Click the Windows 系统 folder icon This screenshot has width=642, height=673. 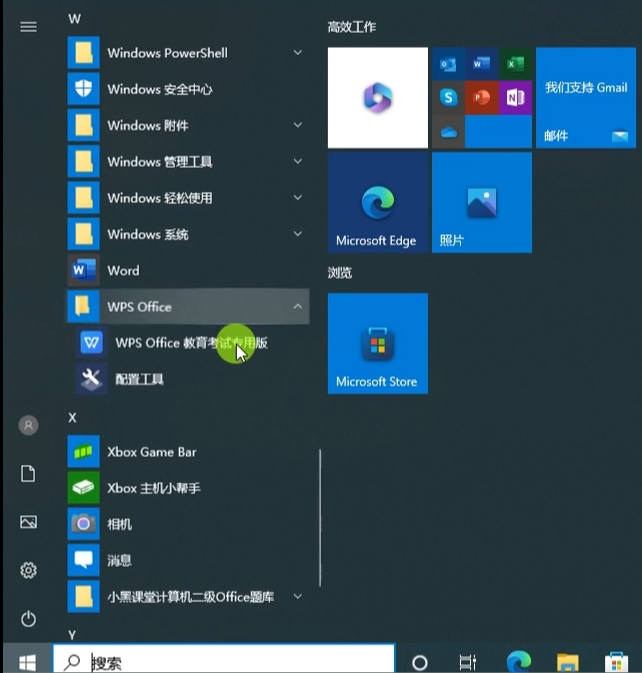(x=84, y=234)
